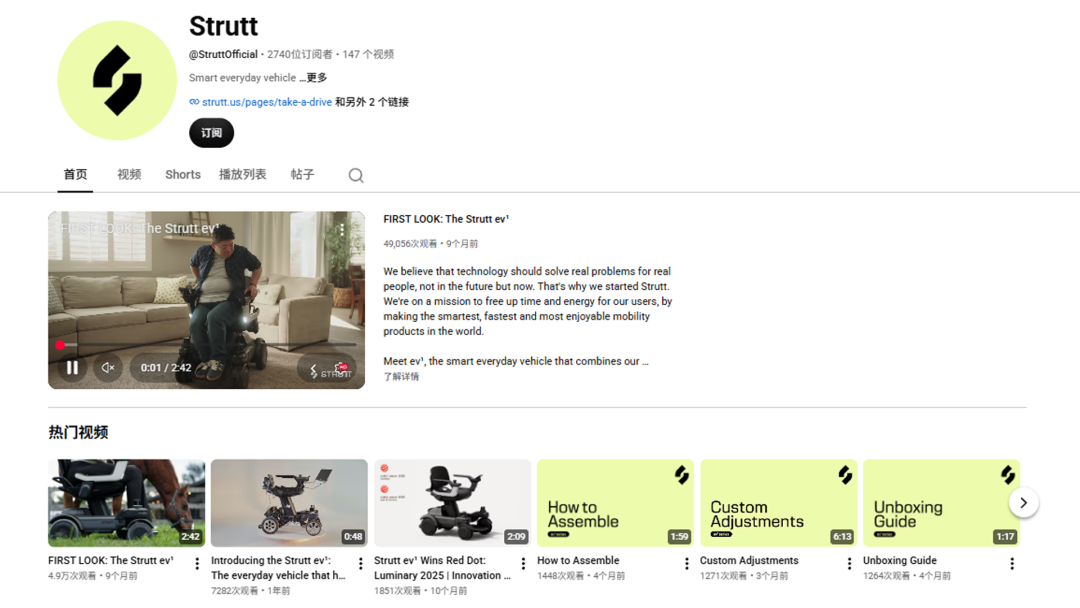Open the Custom Adjustments video title
The width and height of the screenshot is (1080, 608).
click(749, 560)
